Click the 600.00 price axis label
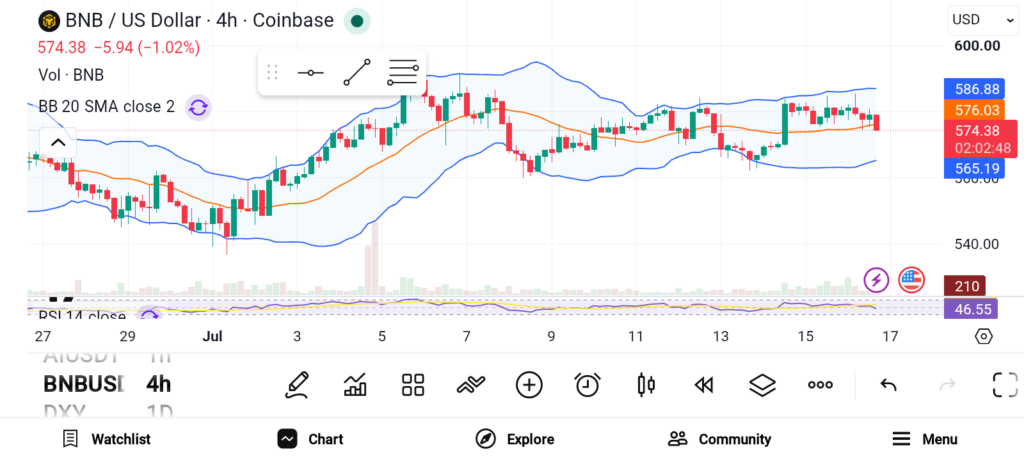This screenshot has width=1024, height=461. pos(977,46)
